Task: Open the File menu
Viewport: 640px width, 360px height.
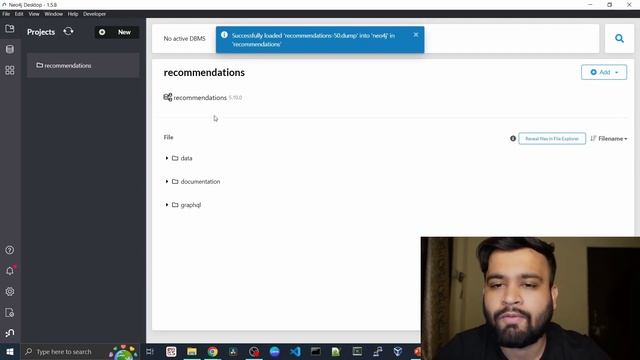Action: click(6, 14)
